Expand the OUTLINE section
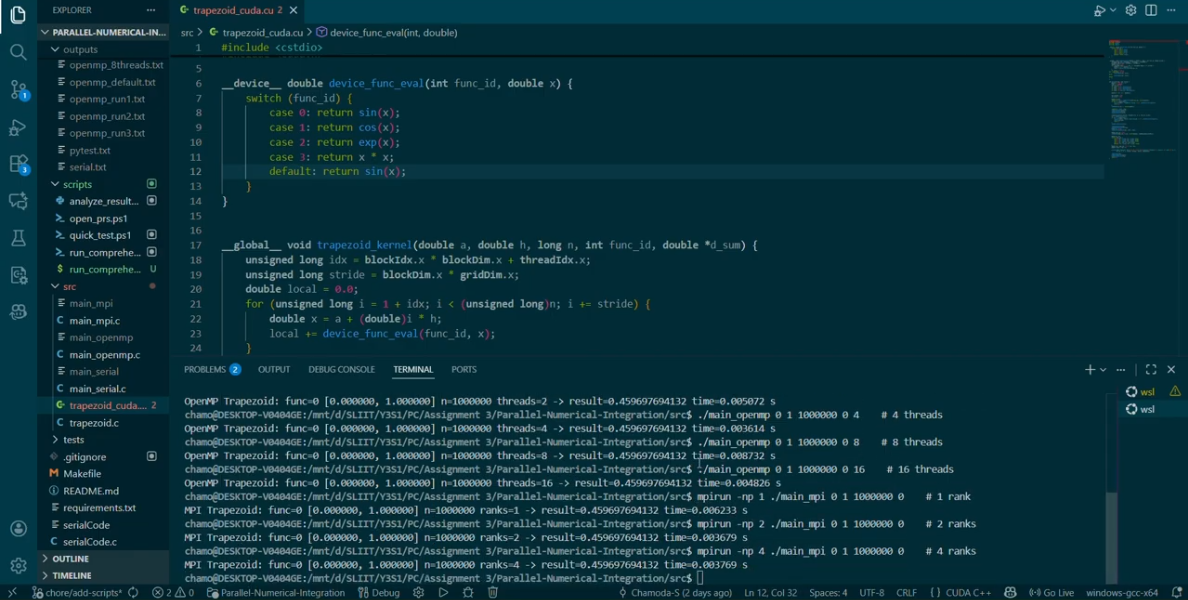This screenshot has height=600, width=1188. click(x=70, y=559)
